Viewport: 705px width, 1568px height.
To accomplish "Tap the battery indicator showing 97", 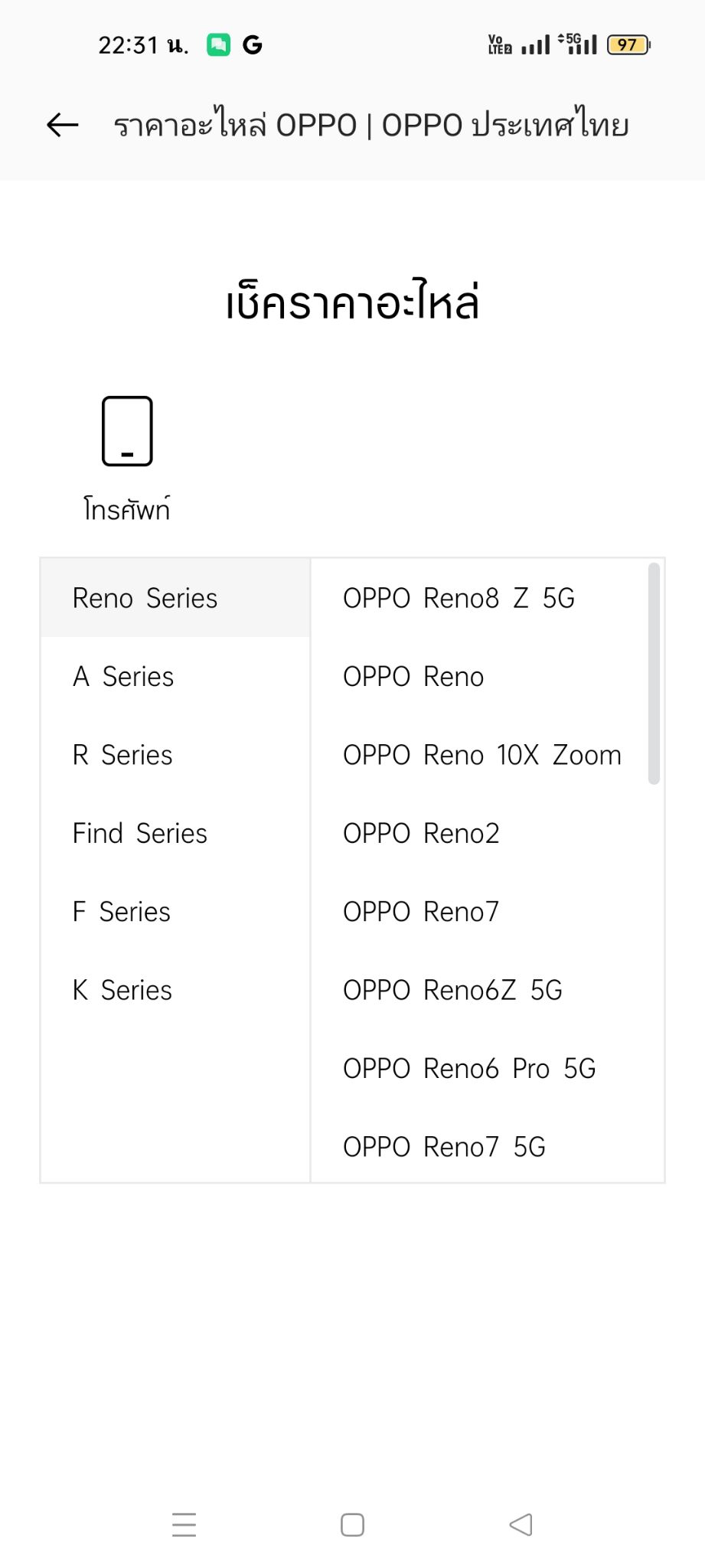I will pyautogui.click(x=628, y=45).
